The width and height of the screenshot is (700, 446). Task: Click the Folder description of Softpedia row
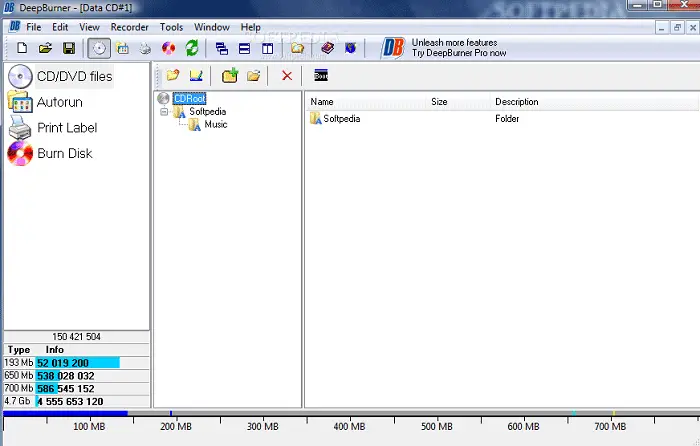[507, 119]
